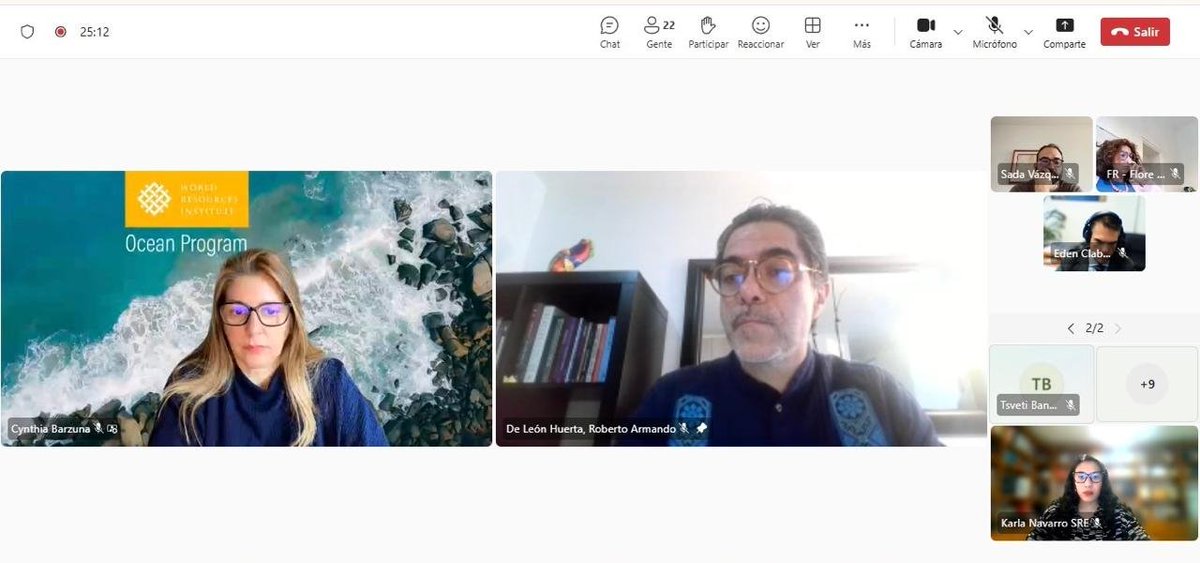Viewport: 1200px width, 563px height.
Task: Select Roberto Armando De León Huerta's video
Action: tap(741, 308)
